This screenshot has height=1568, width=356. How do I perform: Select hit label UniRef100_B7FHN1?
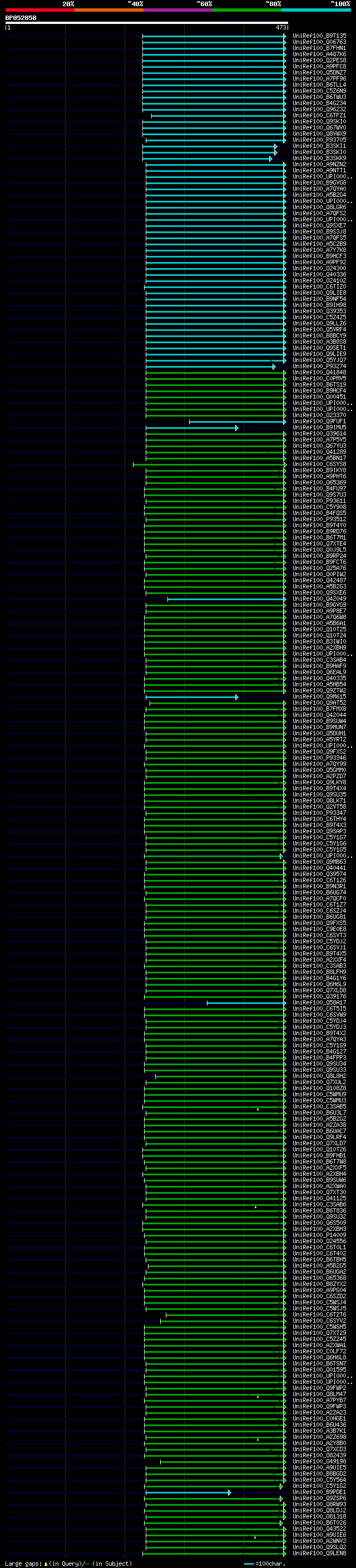[319, 48]
